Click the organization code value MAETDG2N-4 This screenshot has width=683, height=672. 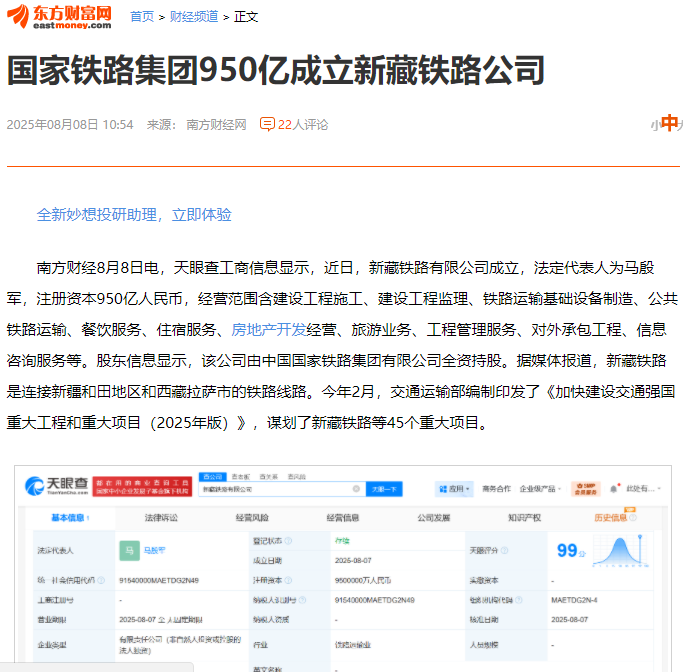click(x=574, y=600)
